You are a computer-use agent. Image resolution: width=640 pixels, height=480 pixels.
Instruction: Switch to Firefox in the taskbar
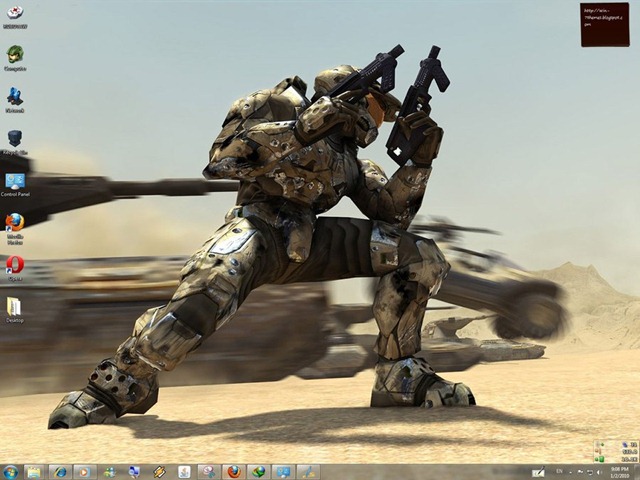234,472
